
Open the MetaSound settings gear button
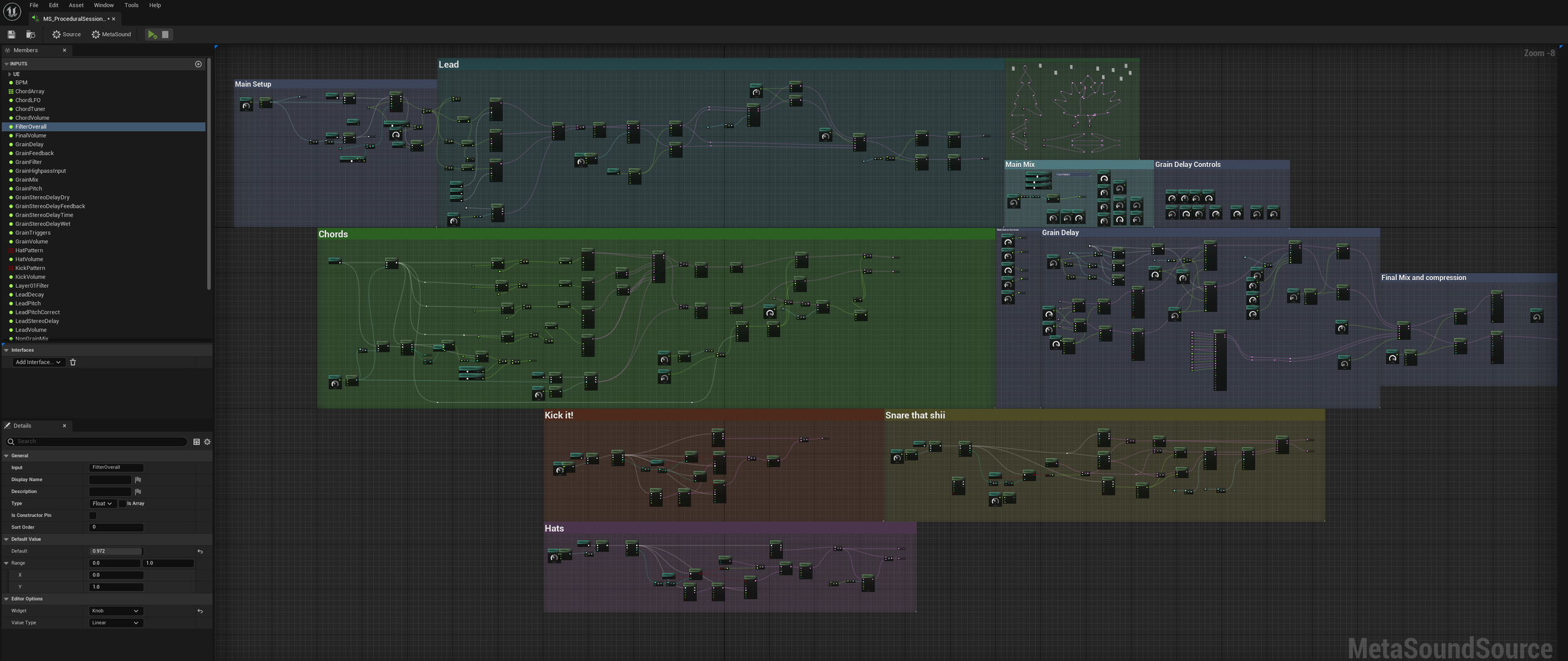[x=112, y=34]
